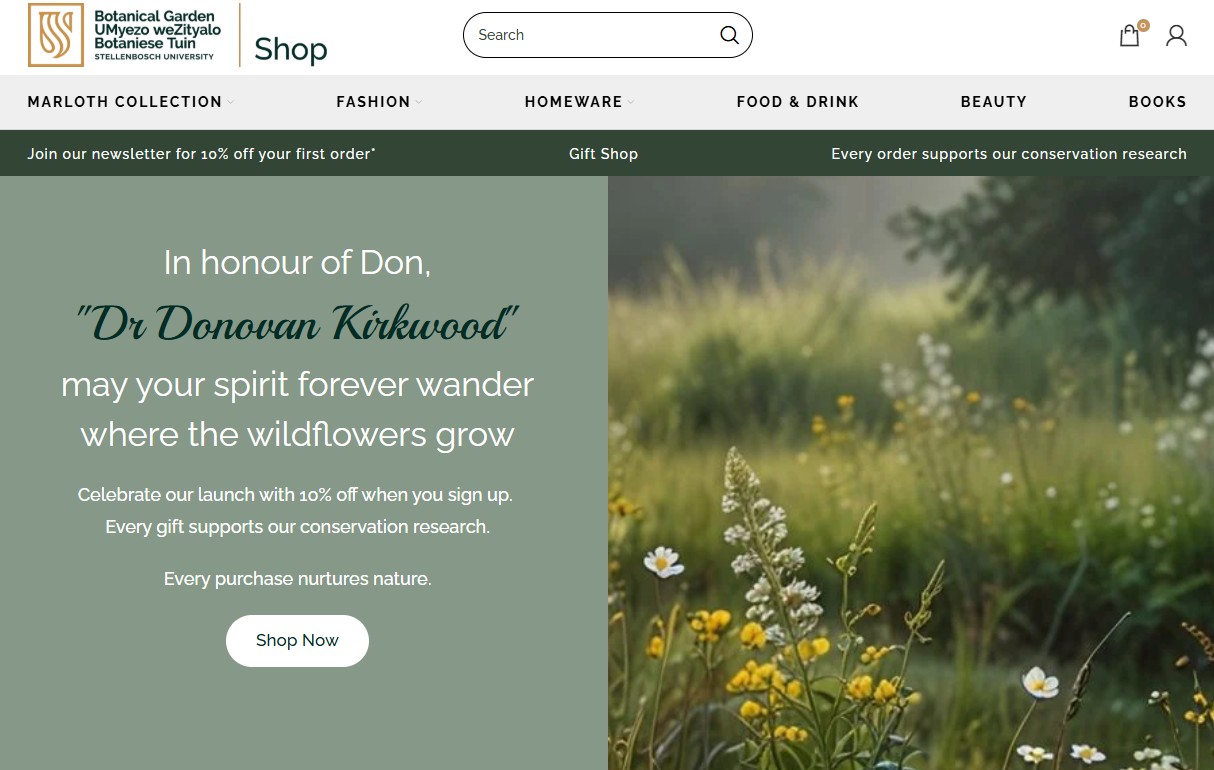This screenshot has width=1214, height=770.
Task: Click the wildflower meadow hero image
Action: coord(911,473)
